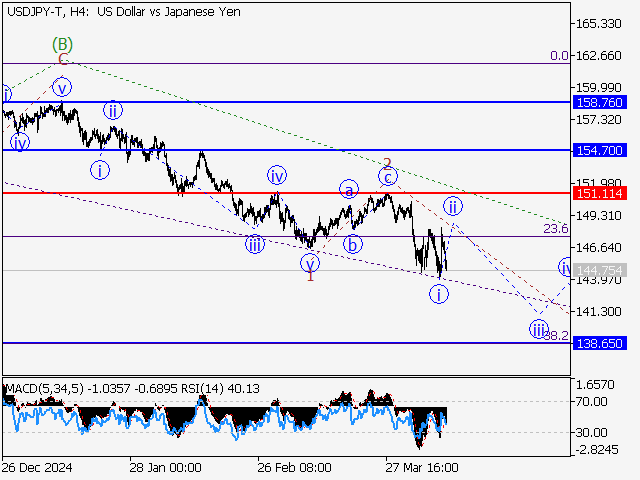
Task: Select the 138.650 support level tag
Action: pos(600,342)
